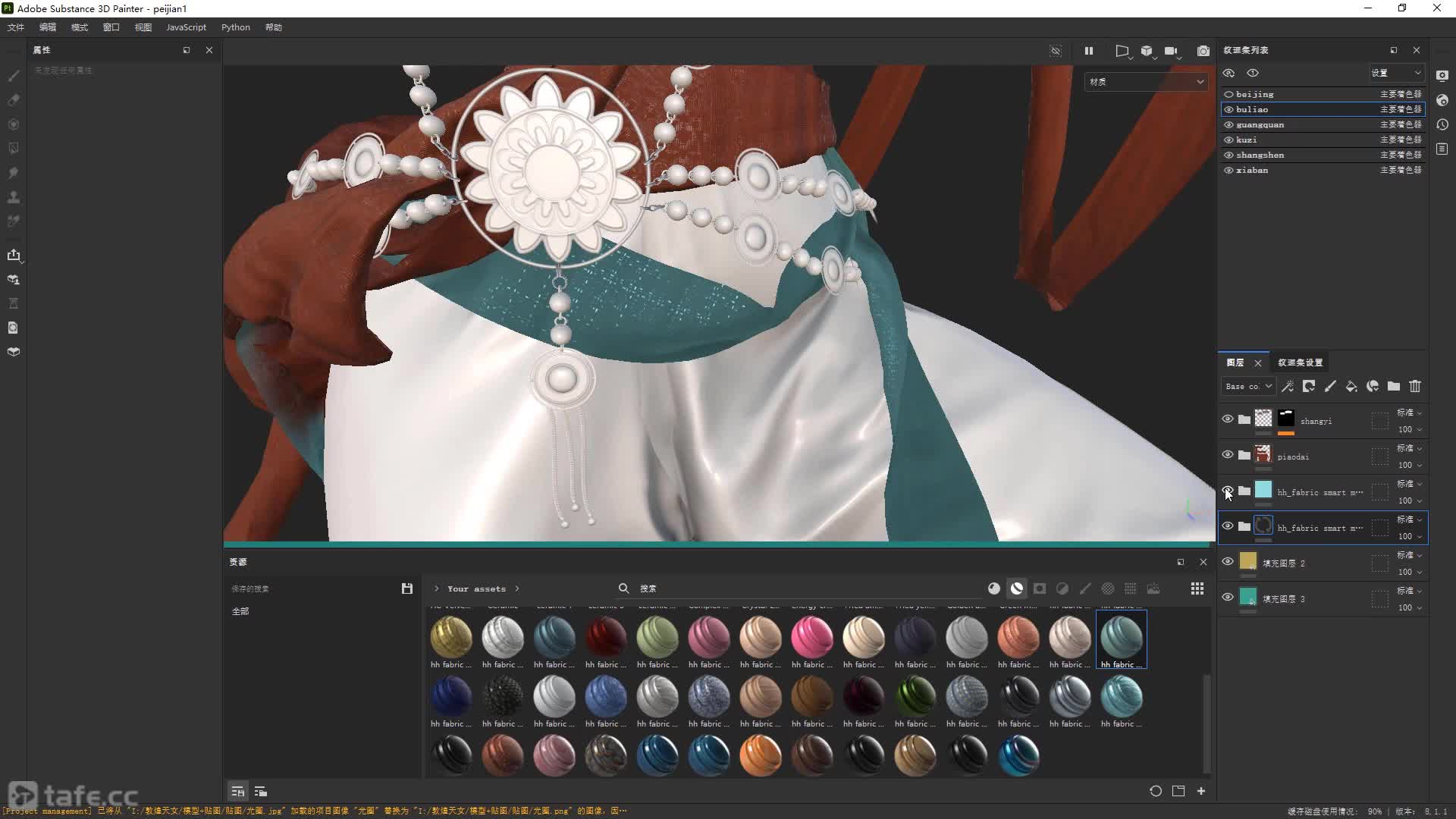Add a folder in layers toolbar
The height and width of the screenshot is (819, 1456).
pos(1394,387)
